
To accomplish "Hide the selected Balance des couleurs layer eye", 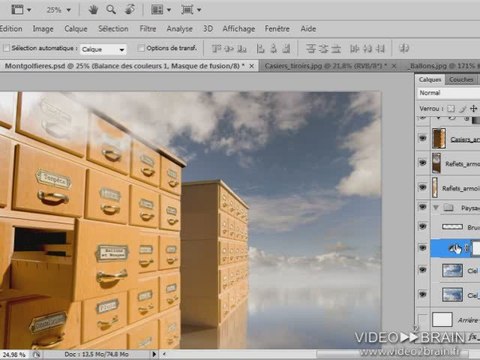I will (423, 248).
